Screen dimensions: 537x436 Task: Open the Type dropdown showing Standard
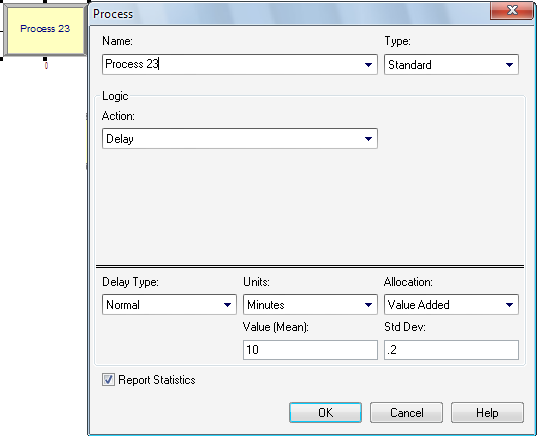tap(451, 64)
